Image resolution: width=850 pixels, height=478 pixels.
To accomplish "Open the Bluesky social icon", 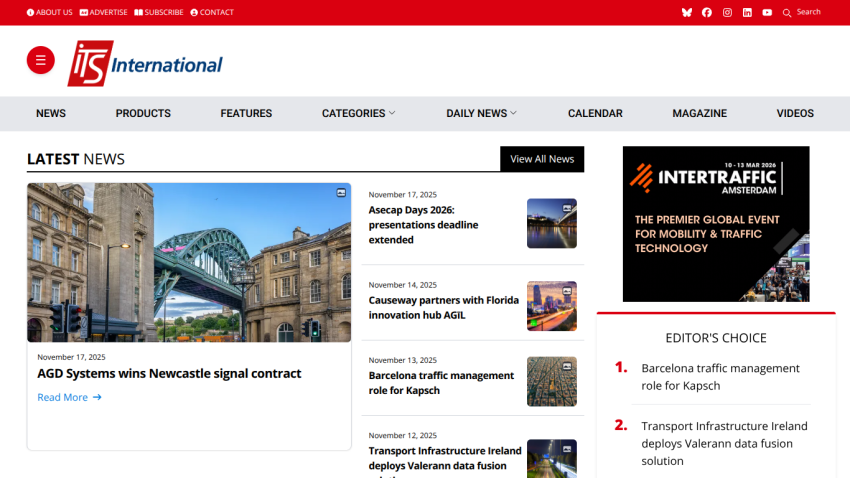I will pos(687,12).
